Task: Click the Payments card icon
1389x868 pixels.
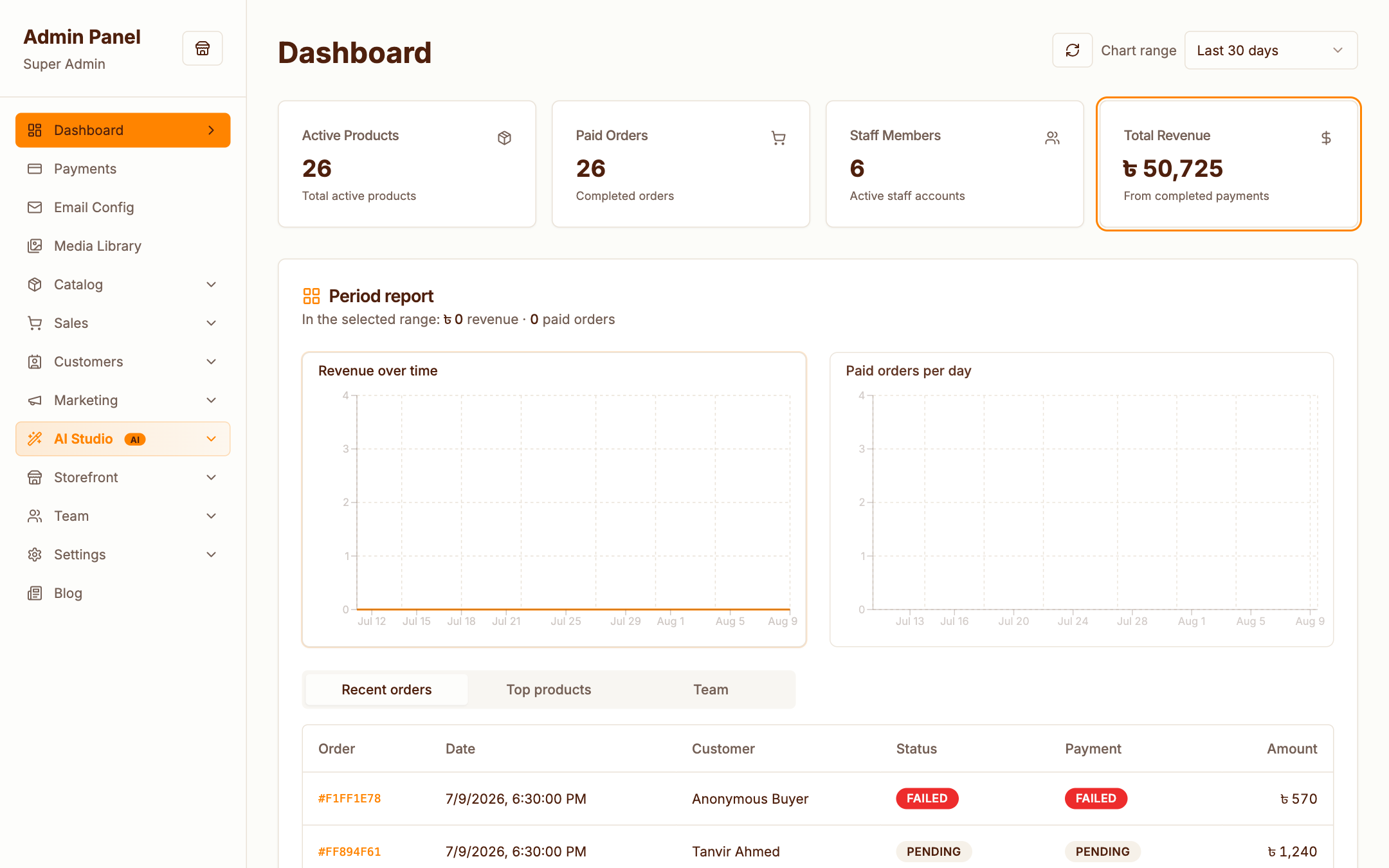Action: (35, 168)
